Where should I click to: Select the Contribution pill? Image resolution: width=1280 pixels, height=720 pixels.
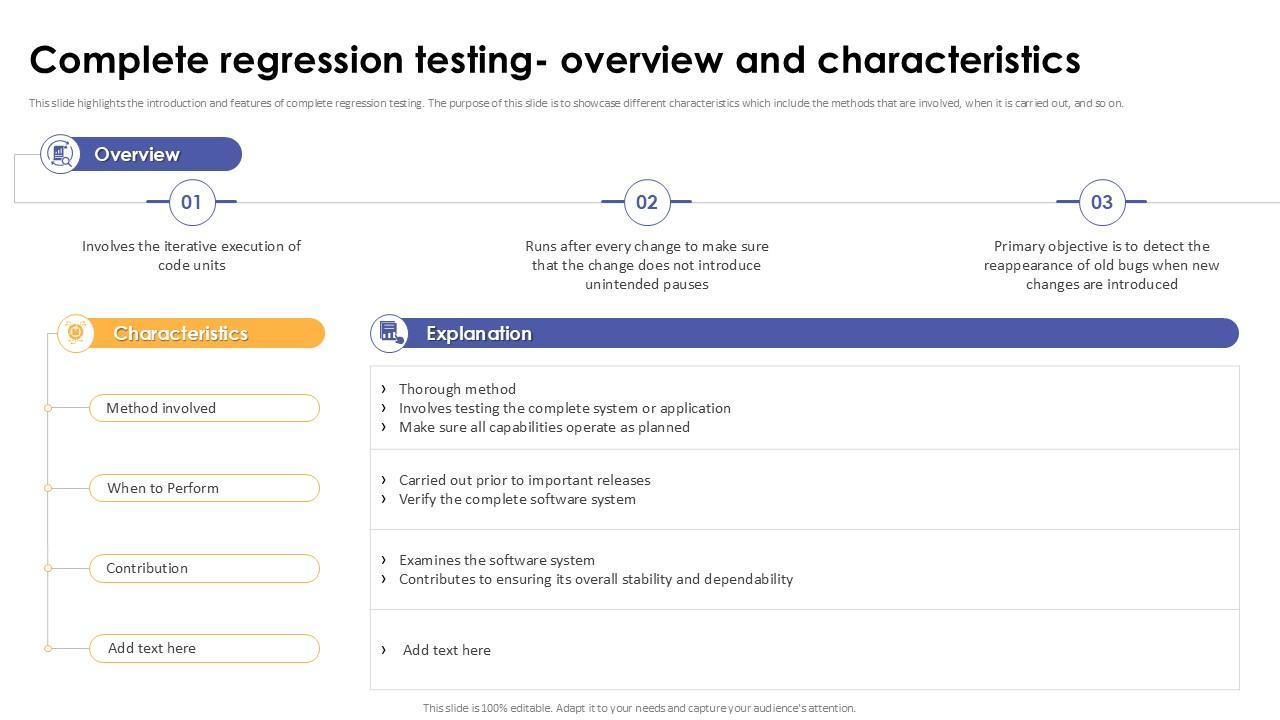click(x=204, y=568)
